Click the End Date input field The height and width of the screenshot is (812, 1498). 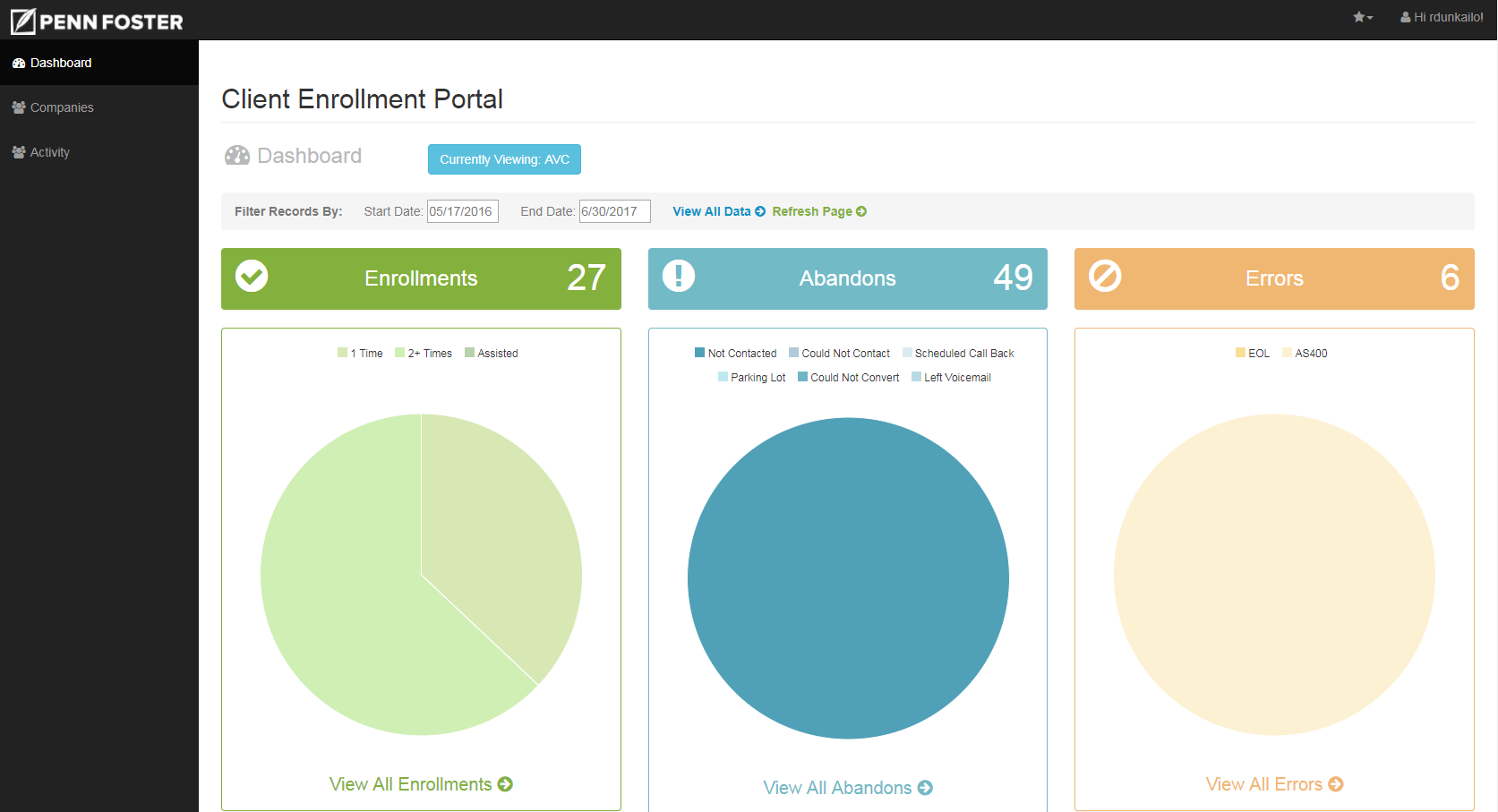click(x=615, y=211)
